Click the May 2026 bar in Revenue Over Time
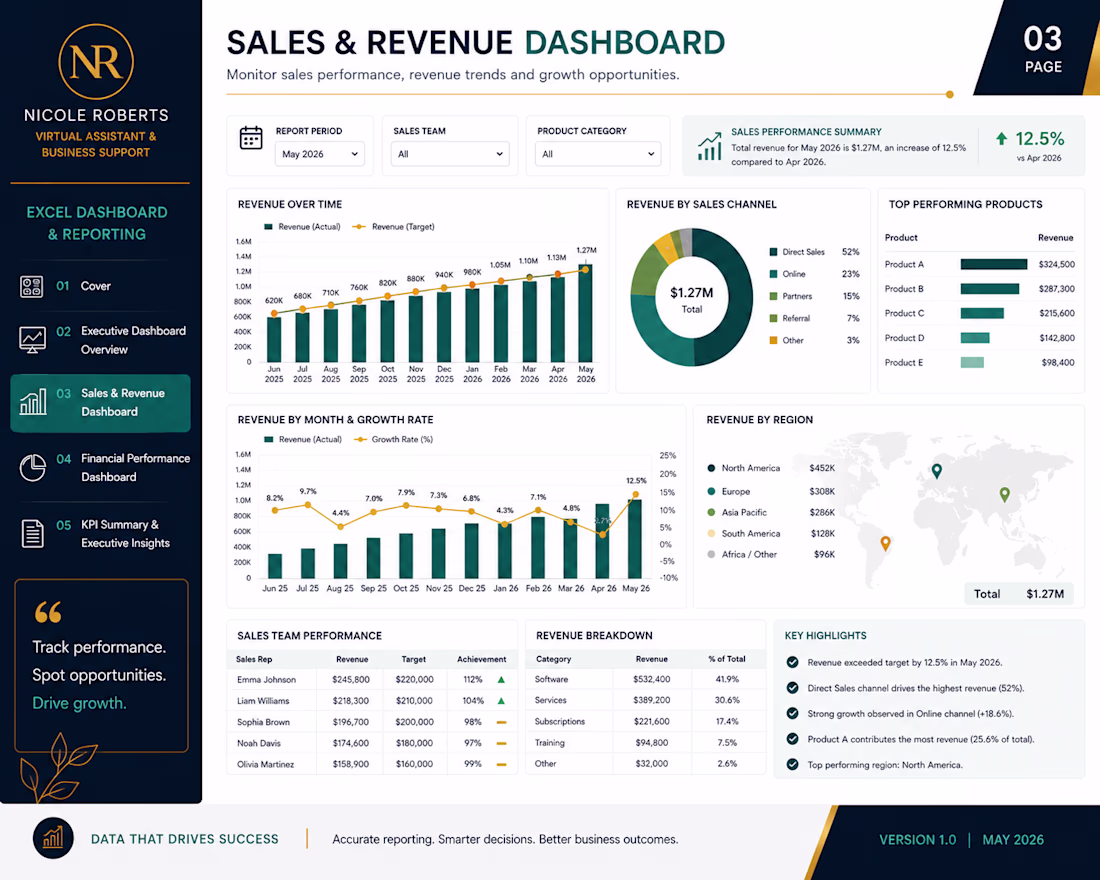 [585, 313]
